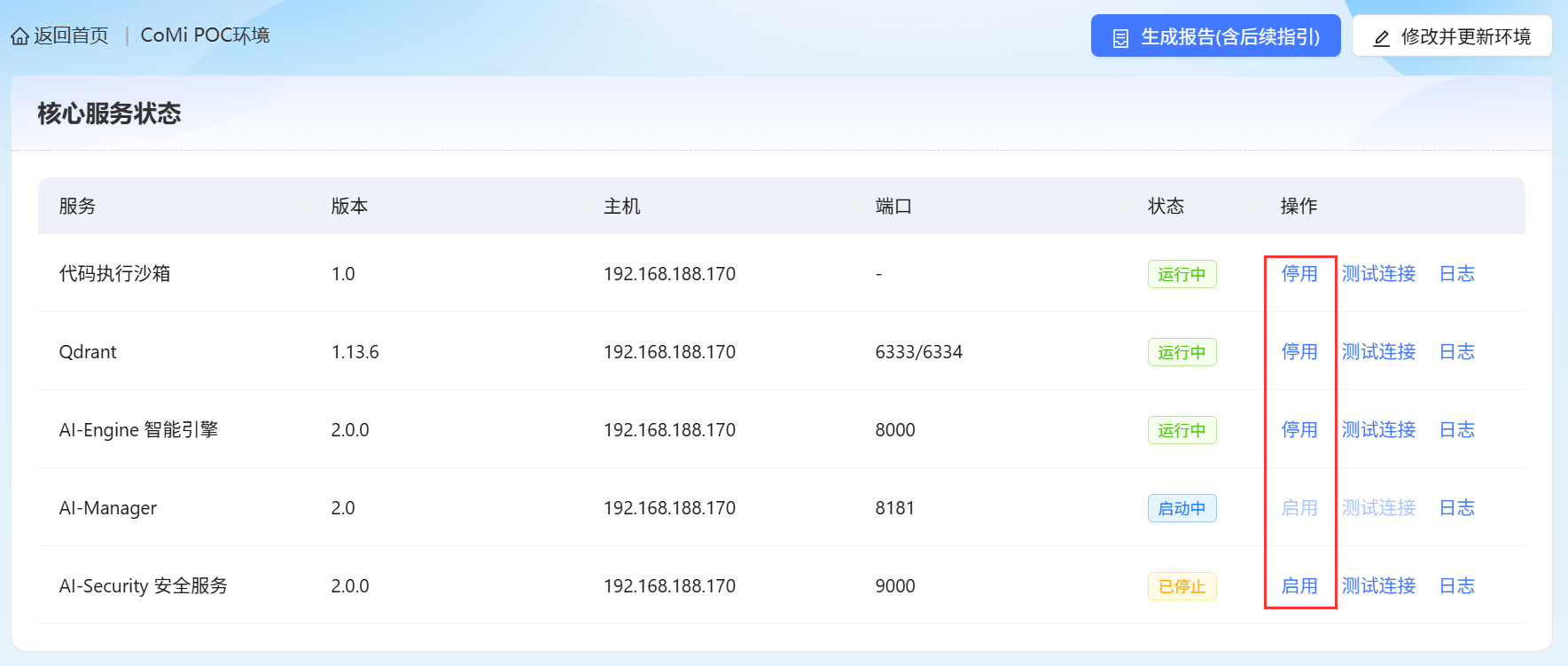Click 停用 in the Qdrant row
The height and width of the screenshot is (666, 1568).
tap(1299, 351)
